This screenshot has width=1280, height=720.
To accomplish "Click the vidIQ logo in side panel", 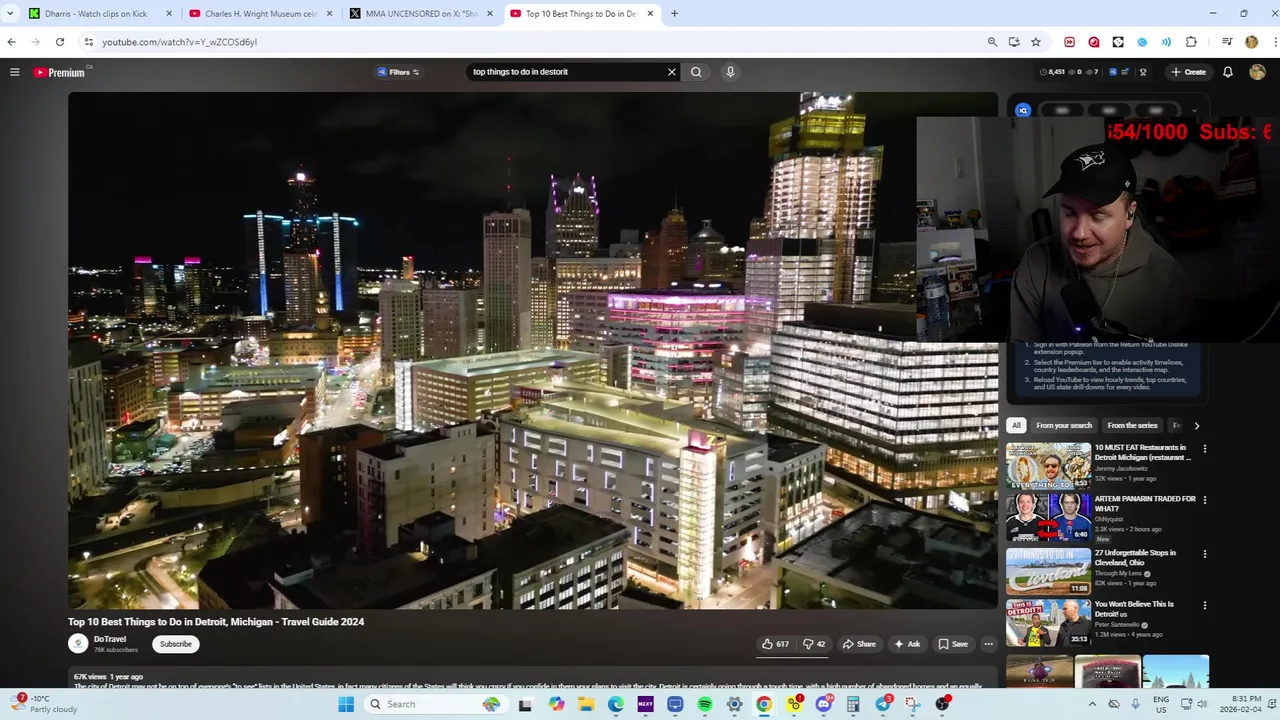I will 1023,111.
